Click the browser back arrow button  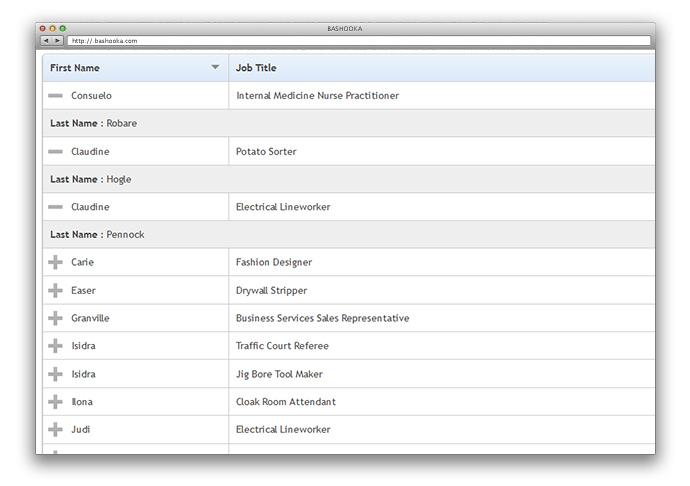click(x=46, y=41)
